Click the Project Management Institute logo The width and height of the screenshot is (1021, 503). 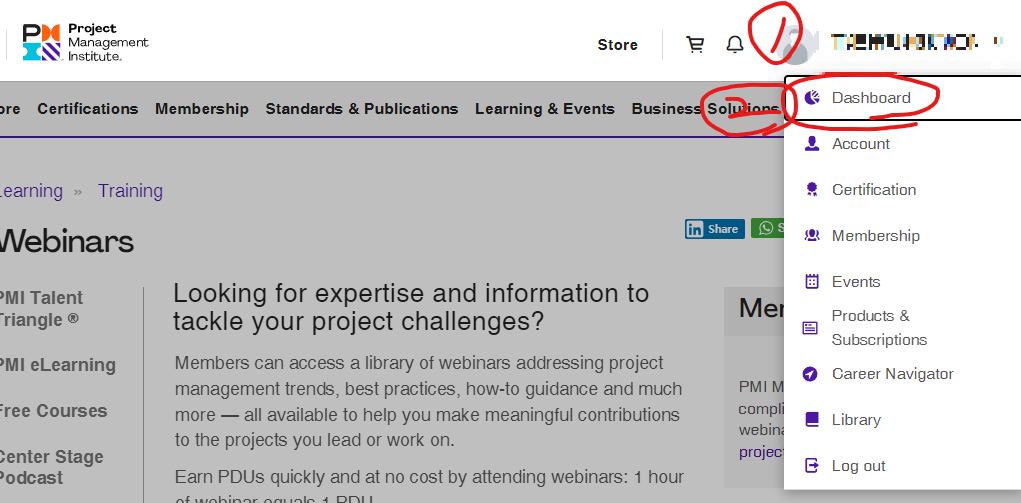point(85,42)
